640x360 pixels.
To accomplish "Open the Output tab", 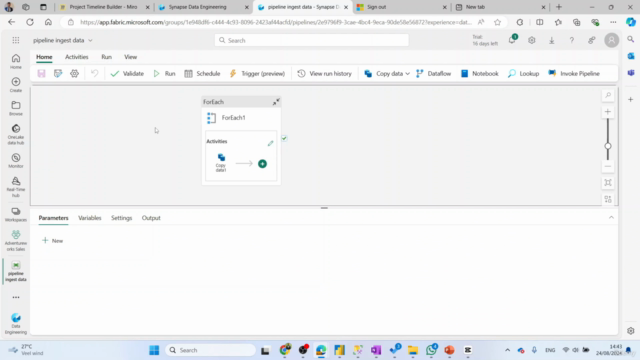I will 151,218.
